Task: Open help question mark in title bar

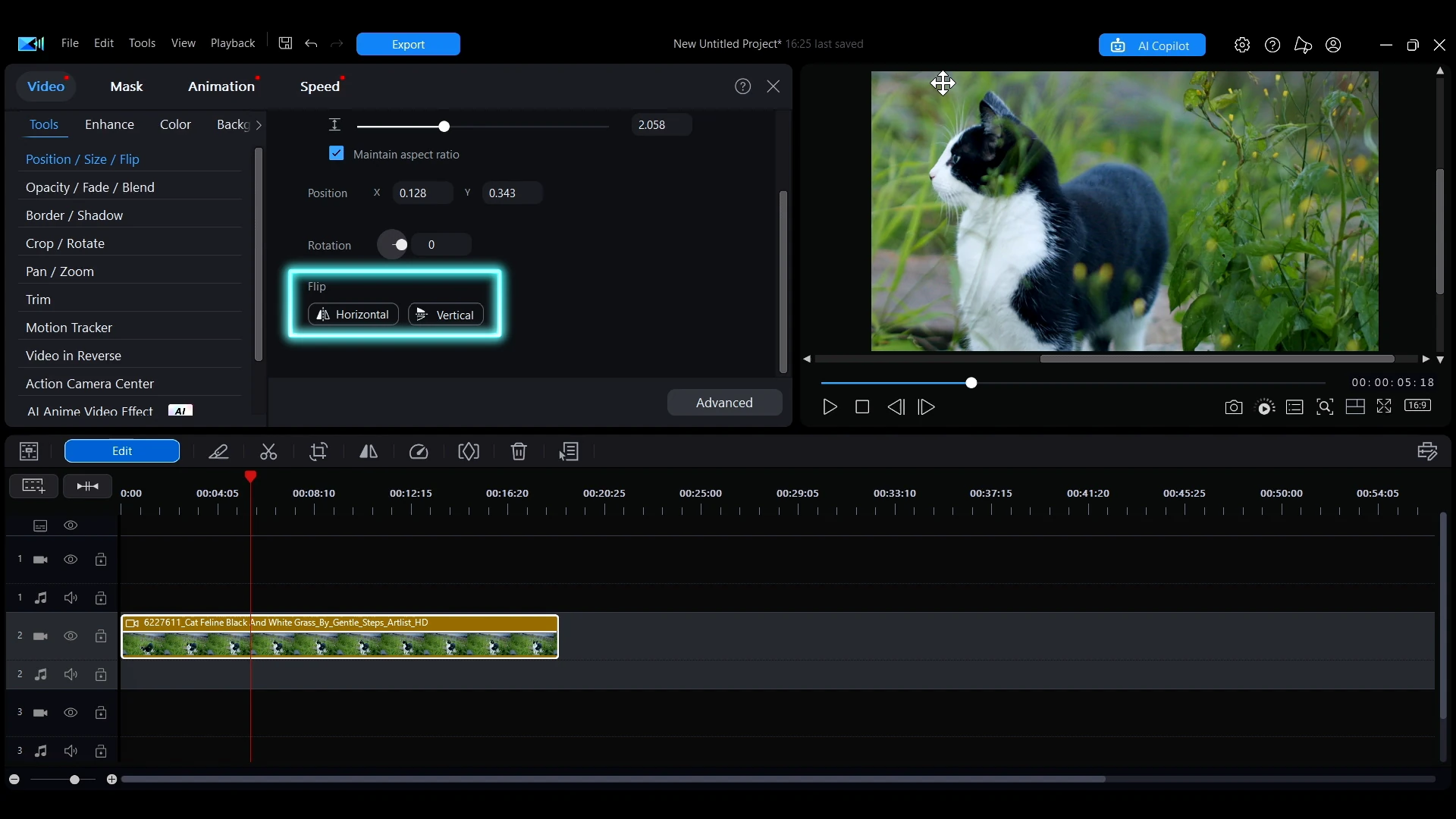Action: click(1272, 45)
